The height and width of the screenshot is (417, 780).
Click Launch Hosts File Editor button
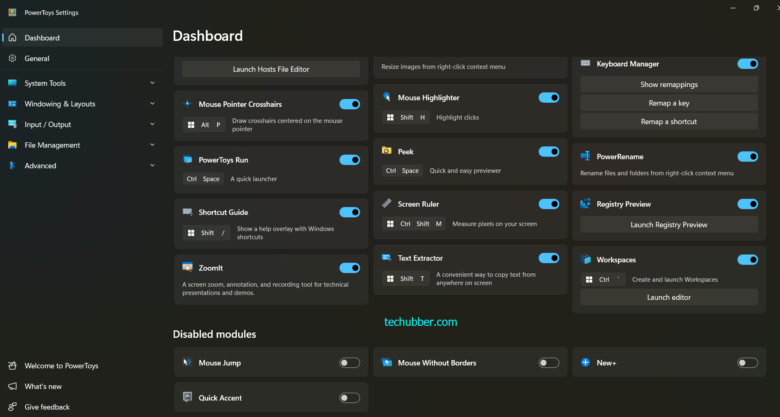pos(271,69)
